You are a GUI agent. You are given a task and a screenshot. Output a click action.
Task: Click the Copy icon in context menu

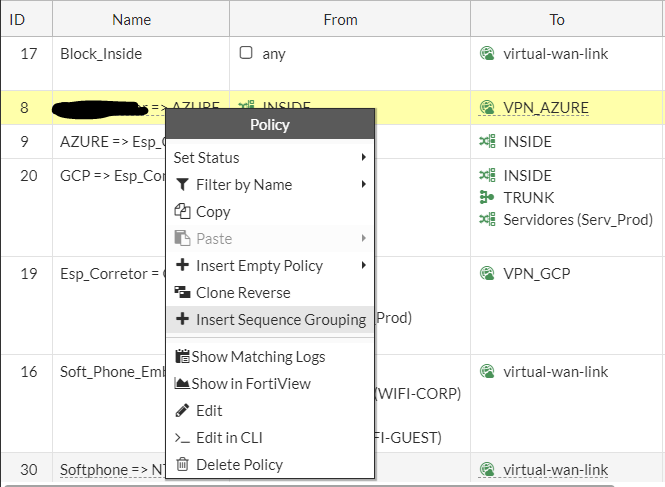(x=182, y=212)
